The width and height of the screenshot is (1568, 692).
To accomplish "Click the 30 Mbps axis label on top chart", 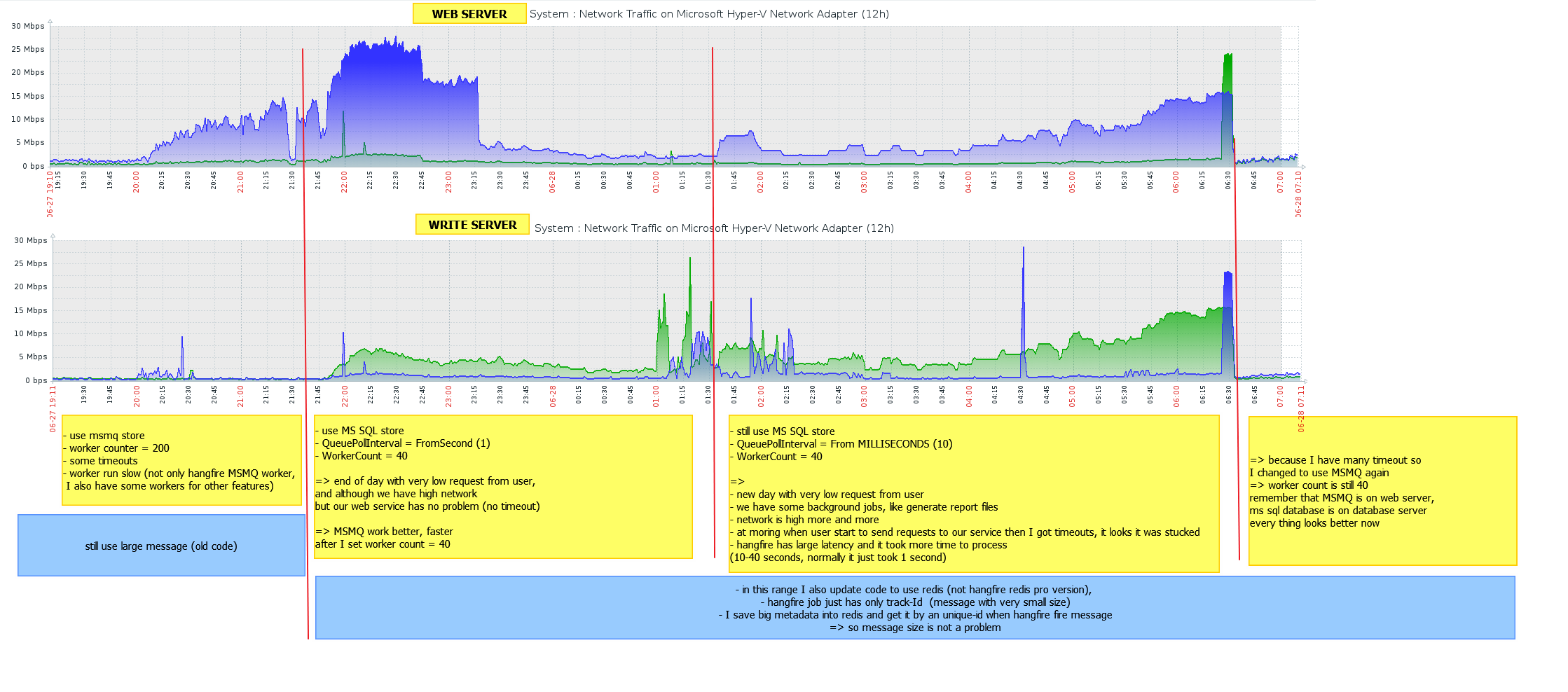I will click(x=29, y=25).
